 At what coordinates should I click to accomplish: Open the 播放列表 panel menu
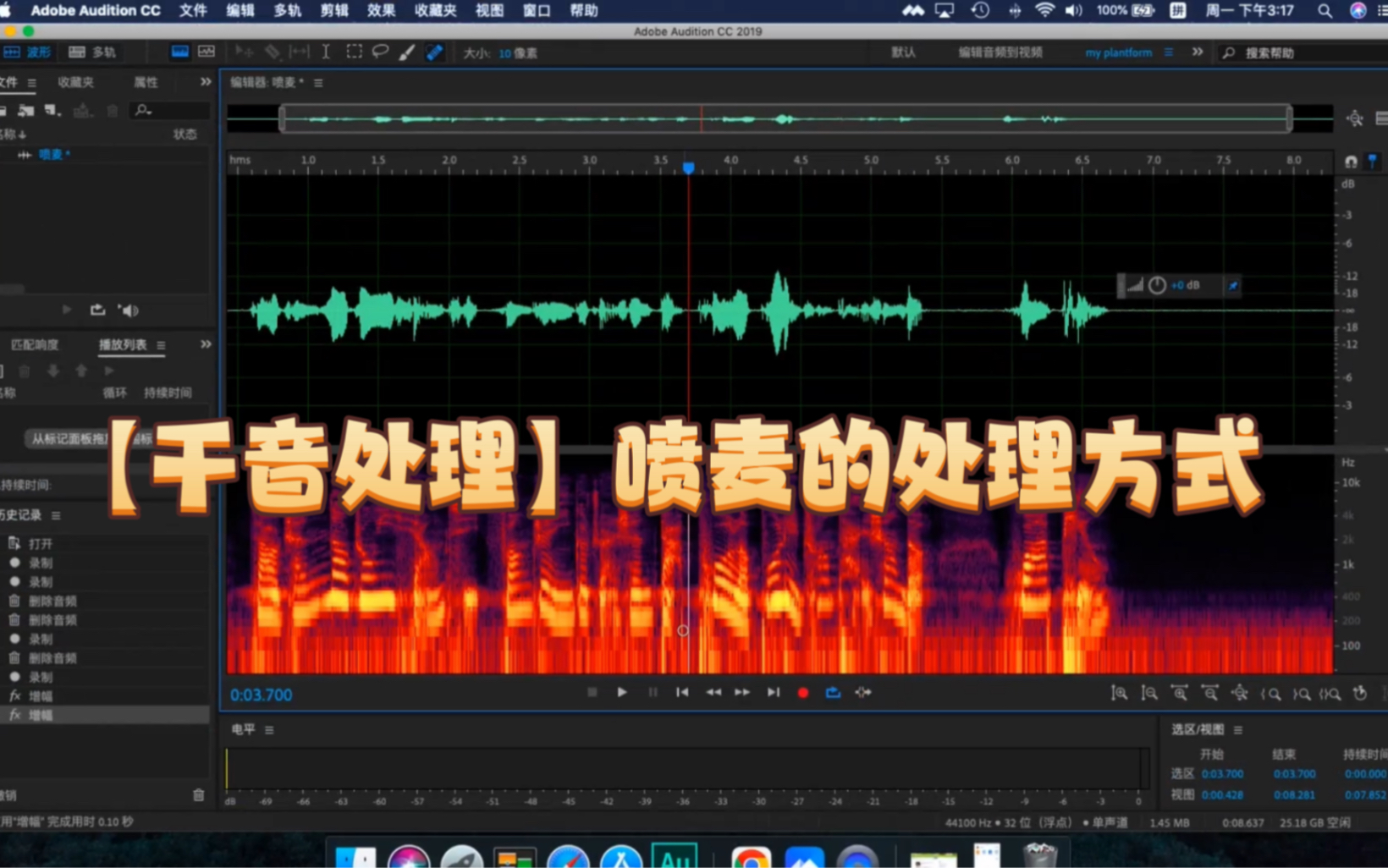pyautogui.click(x=161, y=345)
